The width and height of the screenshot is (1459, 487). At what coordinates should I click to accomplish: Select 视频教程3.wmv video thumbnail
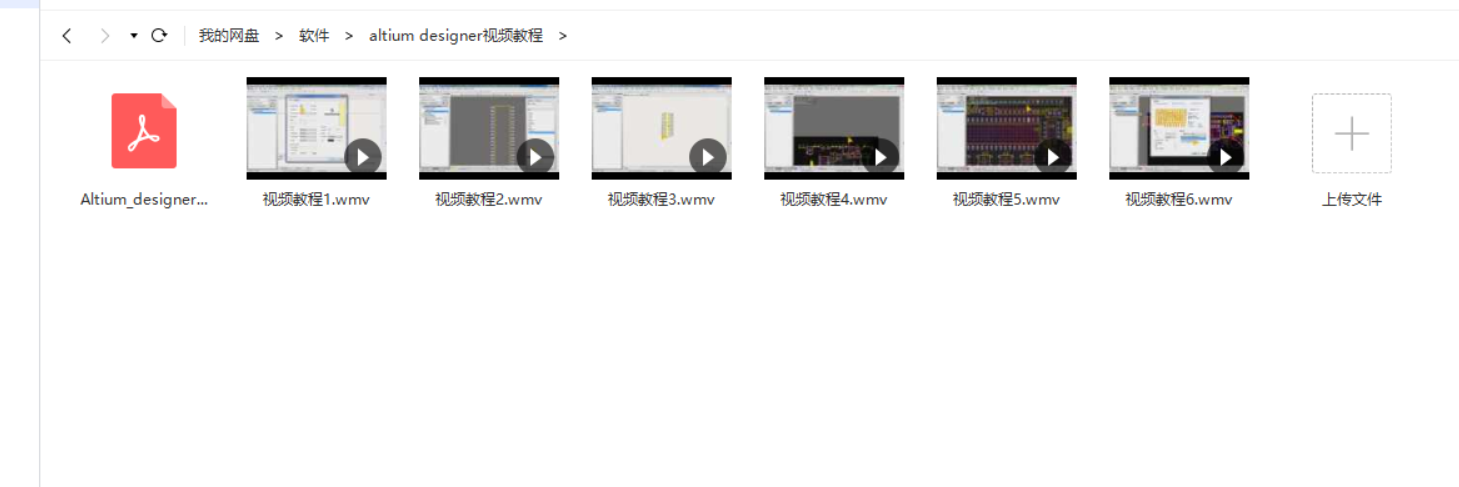[x=661, y=128]
